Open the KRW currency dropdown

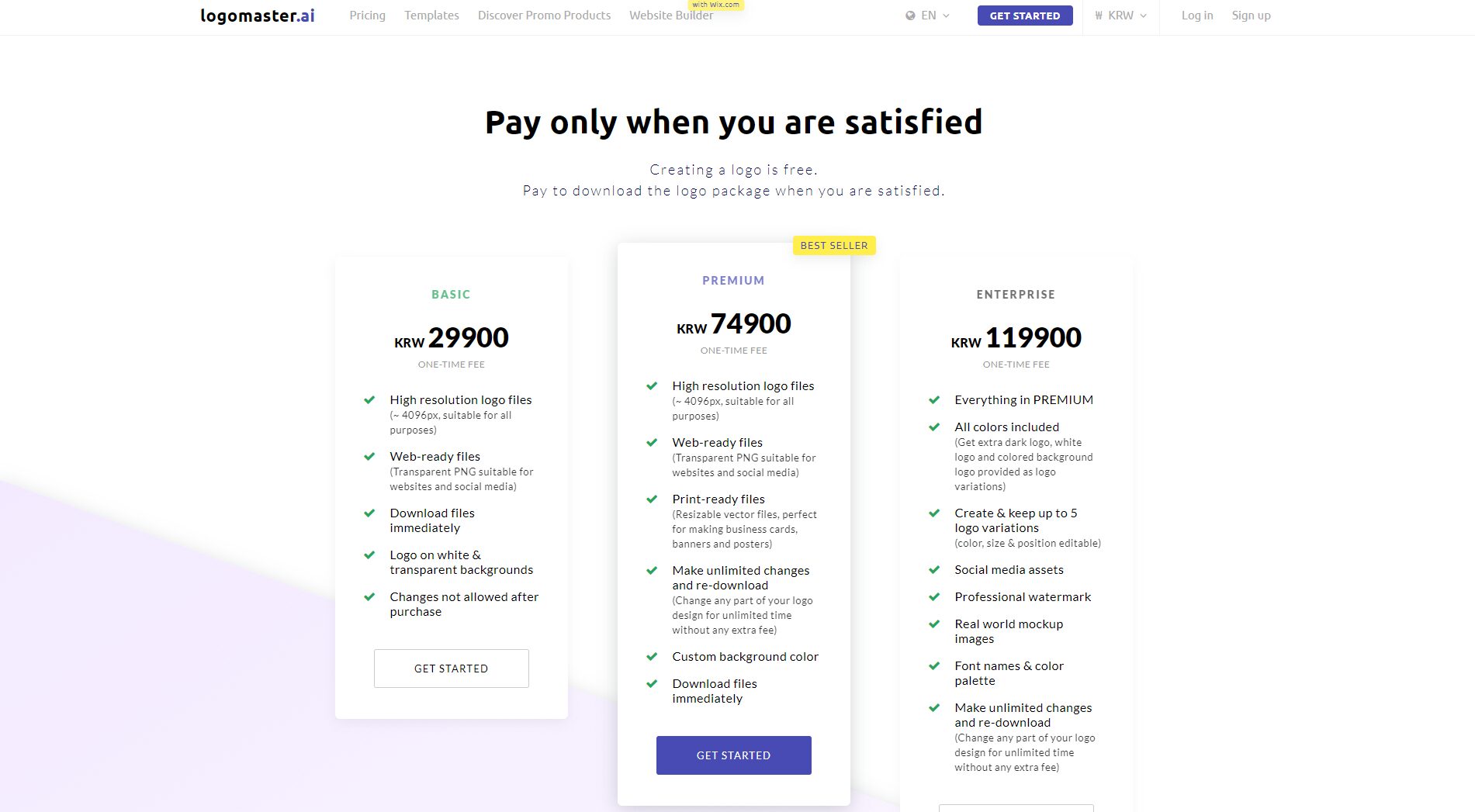point(1121,15)
